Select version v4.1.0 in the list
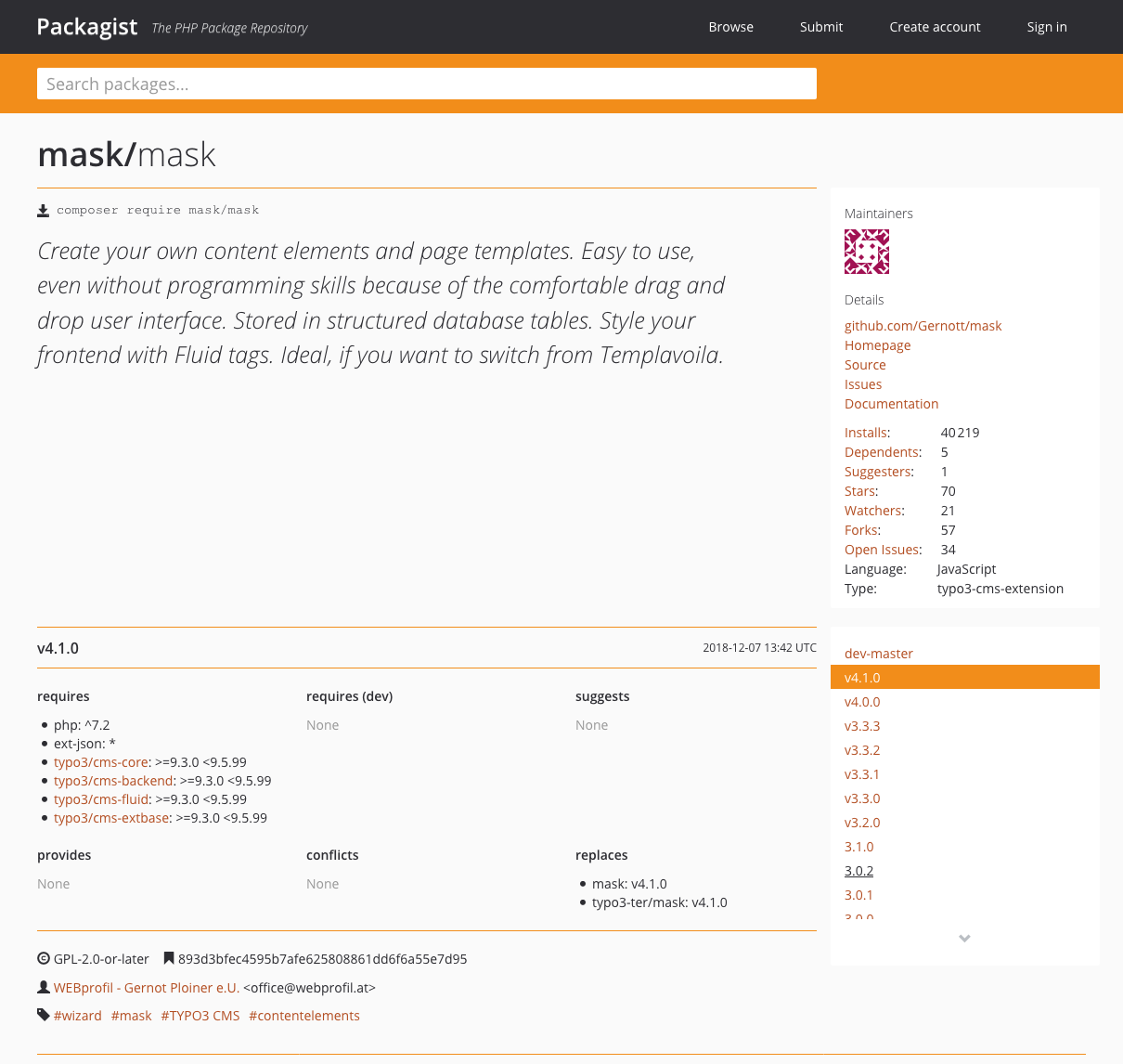1123x1064 pixels. coord(965,678)
